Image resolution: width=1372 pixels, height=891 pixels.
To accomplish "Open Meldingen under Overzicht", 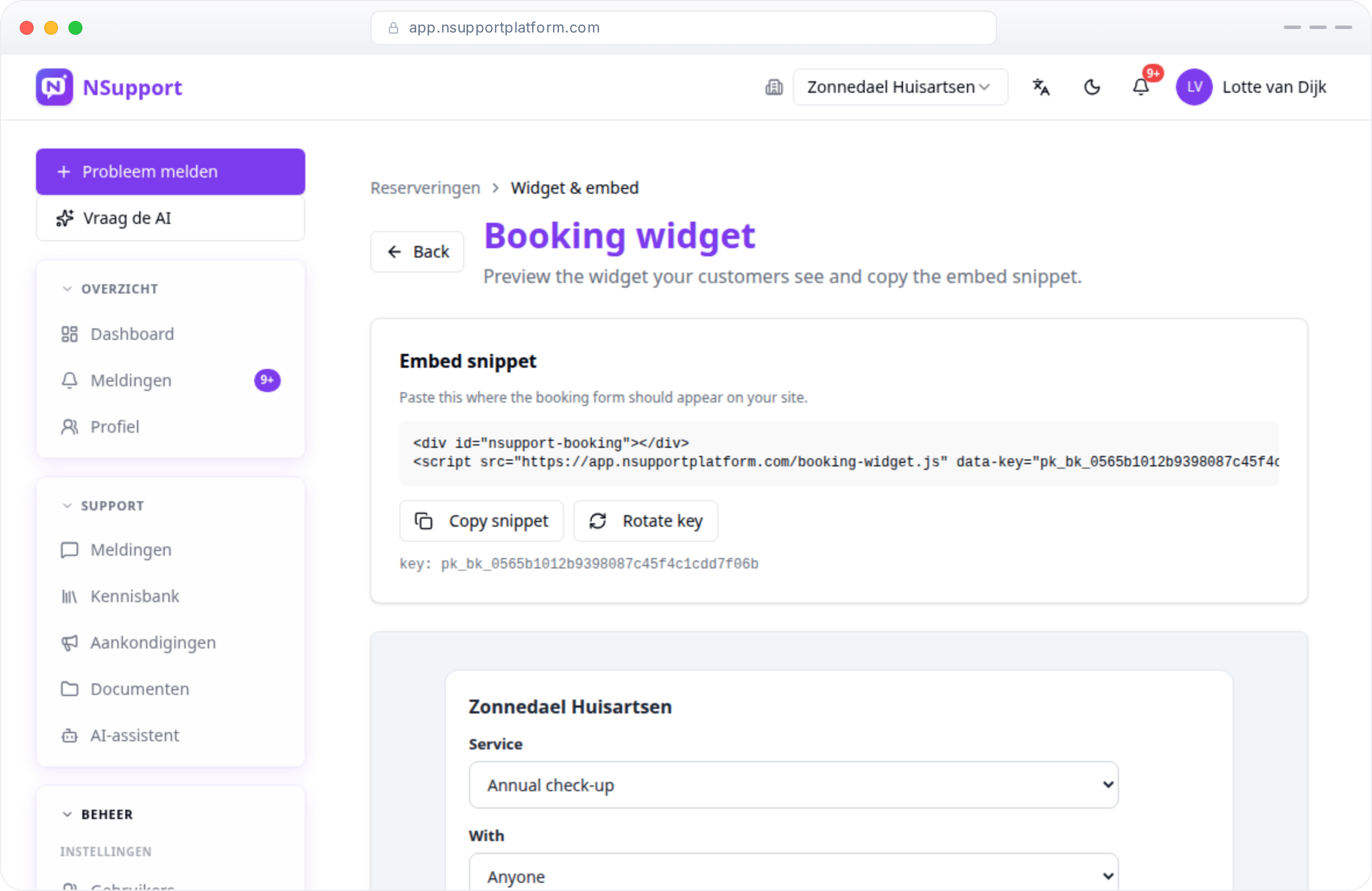I will 171,381.
